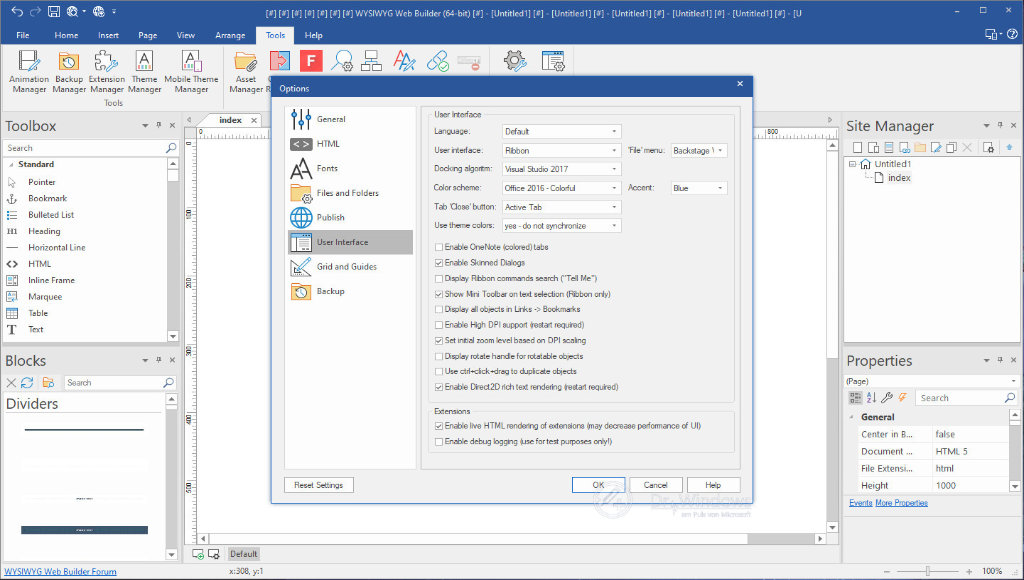This screenshot has height=580, width=1024.
Task: Select Grid and Guides options category
Action: coord(351,266)
